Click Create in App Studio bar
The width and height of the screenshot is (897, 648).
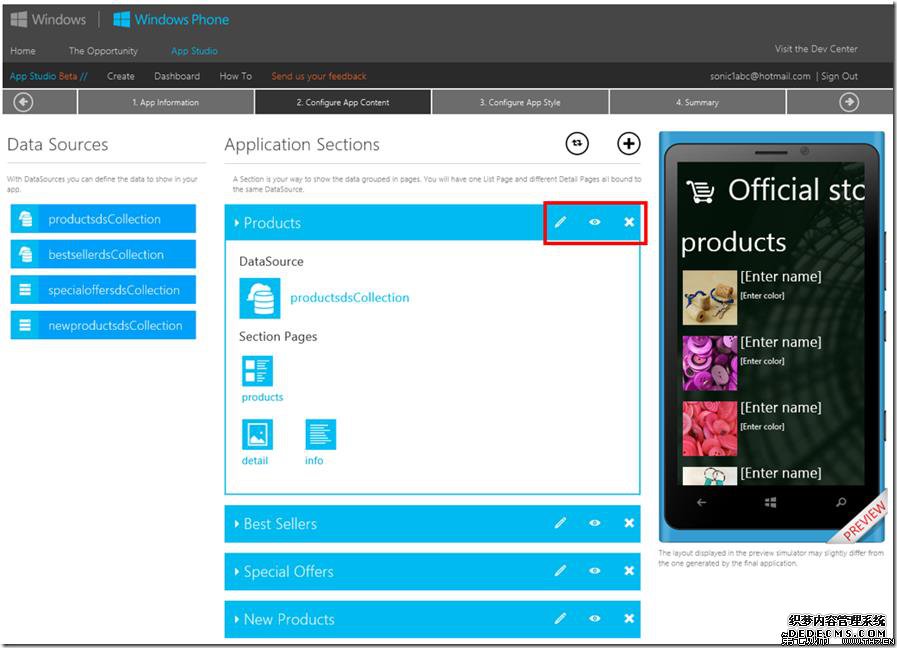121,76
